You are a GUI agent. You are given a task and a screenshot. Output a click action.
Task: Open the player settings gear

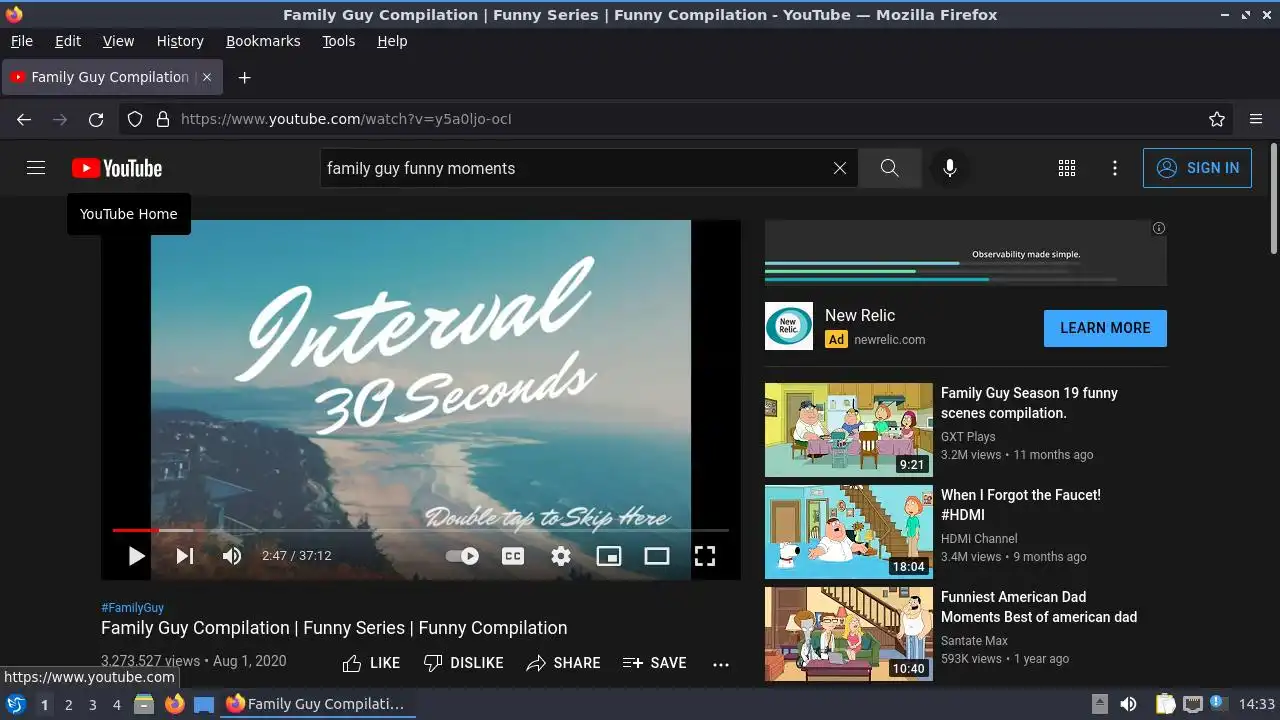coord(561,556)
